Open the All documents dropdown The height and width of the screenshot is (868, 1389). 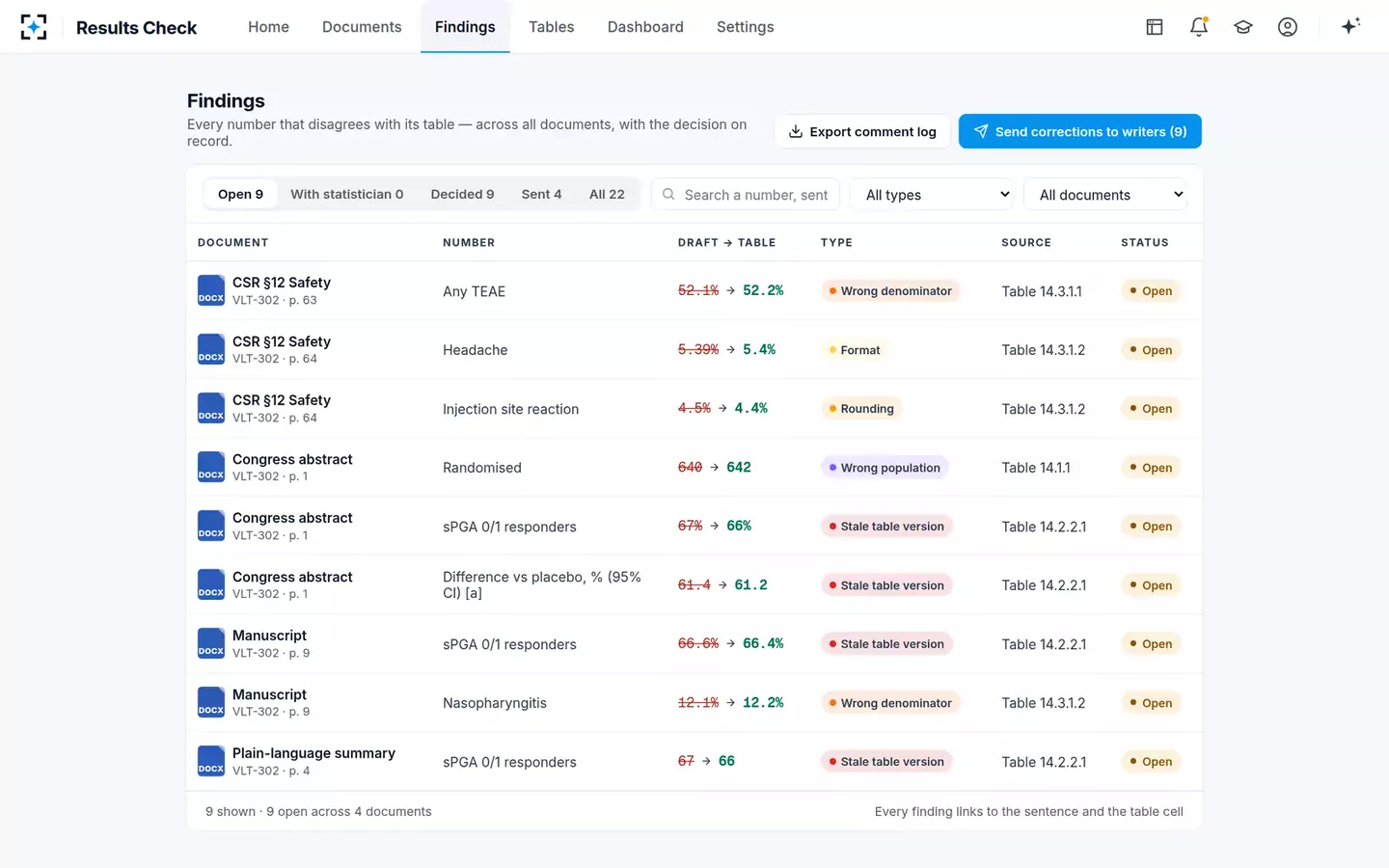(x=1105, y=194)
